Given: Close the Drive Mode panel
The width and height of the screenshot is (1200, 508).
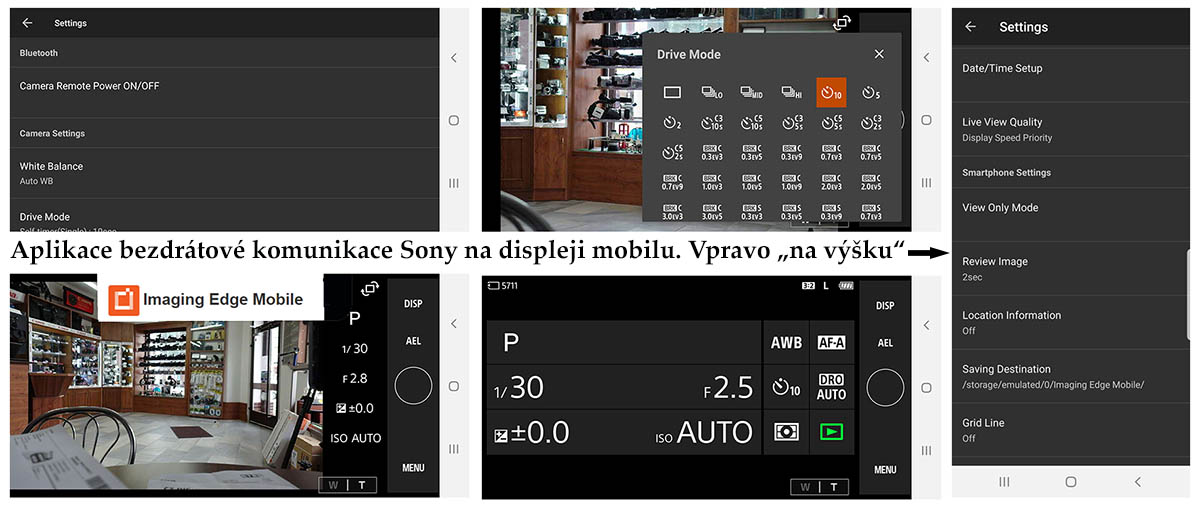Looking at the screenshot, I should coord(879,54).
